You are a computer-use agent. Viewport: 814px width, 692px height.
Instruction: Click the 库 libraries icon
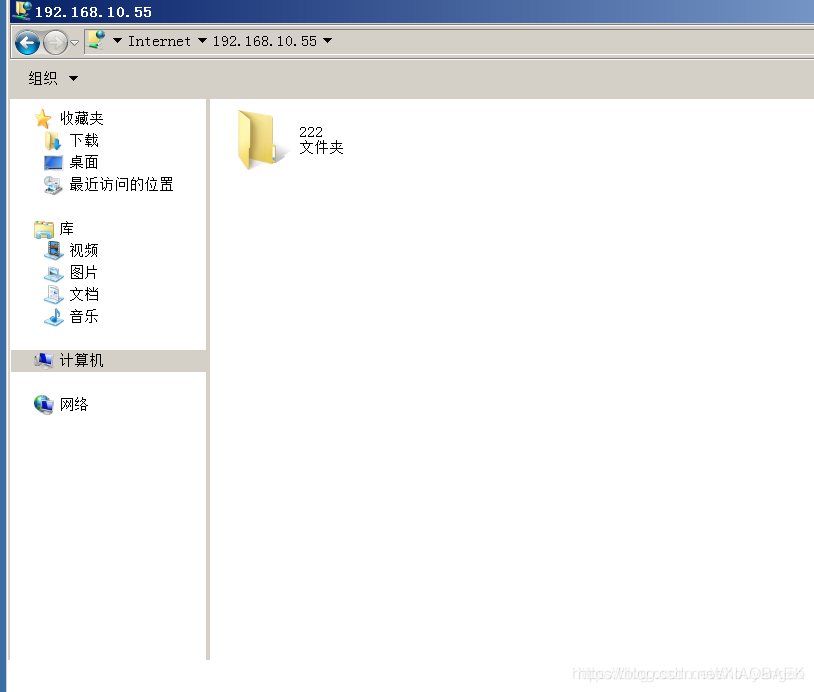tap(44, 229)
